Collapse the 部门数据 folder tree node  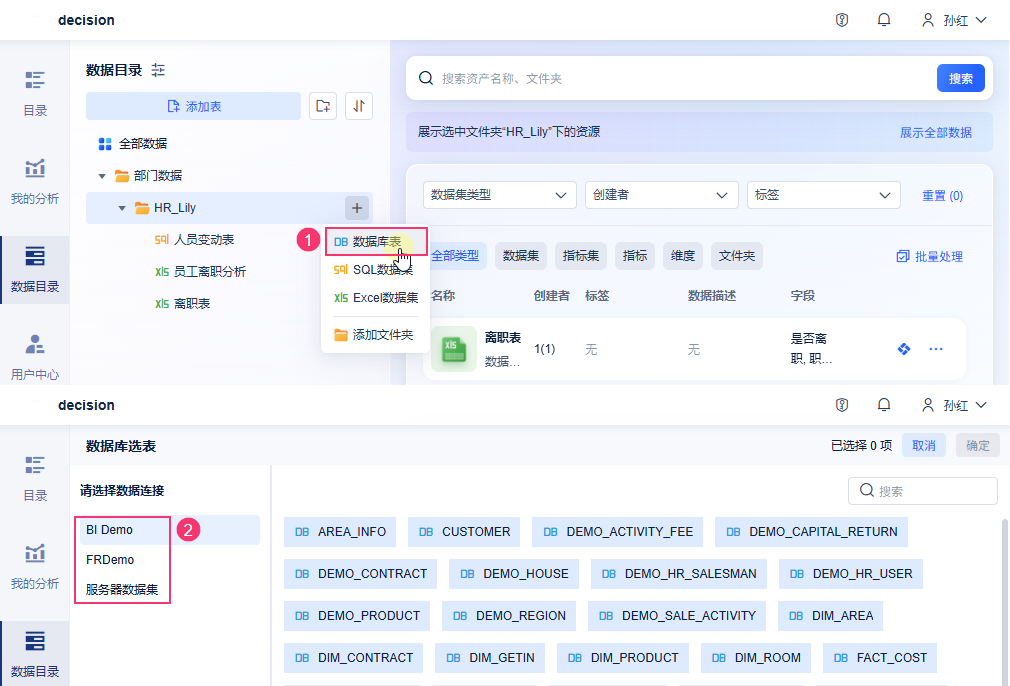coord(102,176)
